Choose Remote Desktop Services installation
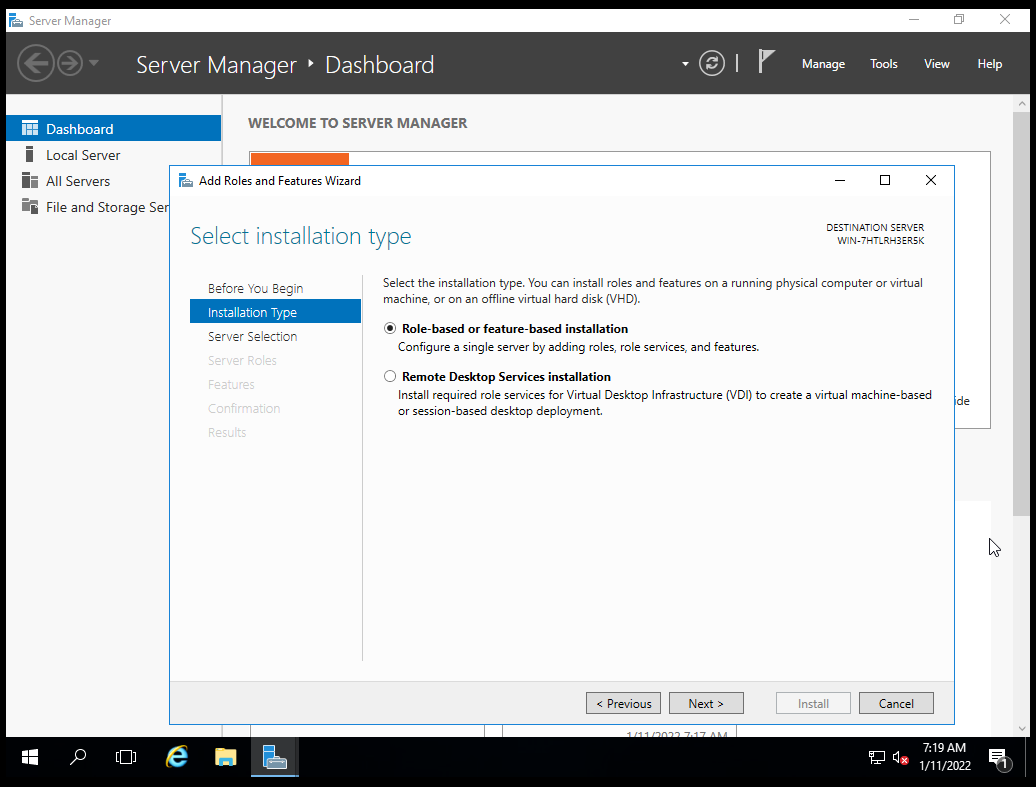This screenshot has height=787, width=1036. coord(390,376)
